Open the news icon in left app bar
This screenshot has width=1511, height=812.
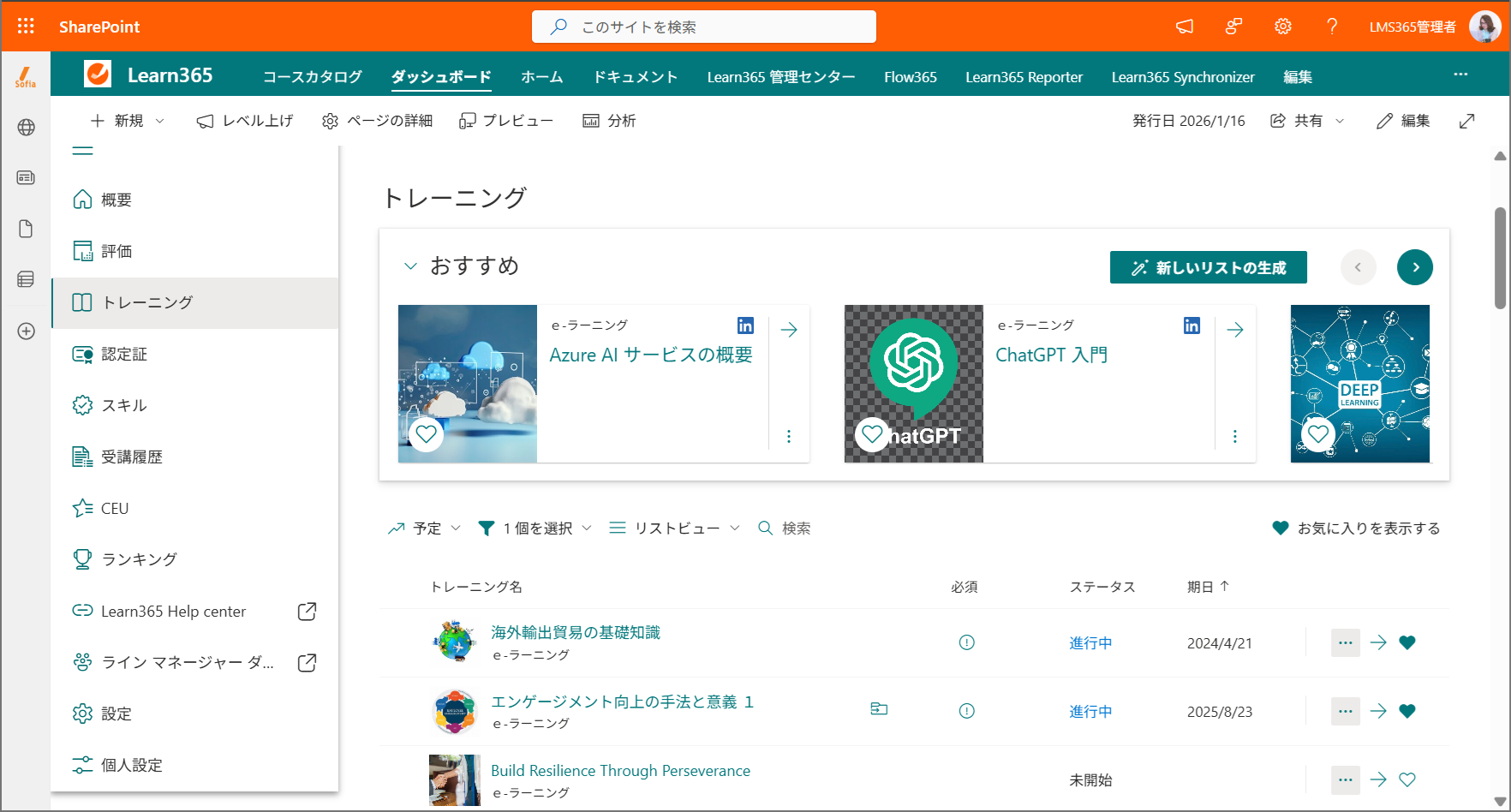pyautogui.click(x=26, y=178)
